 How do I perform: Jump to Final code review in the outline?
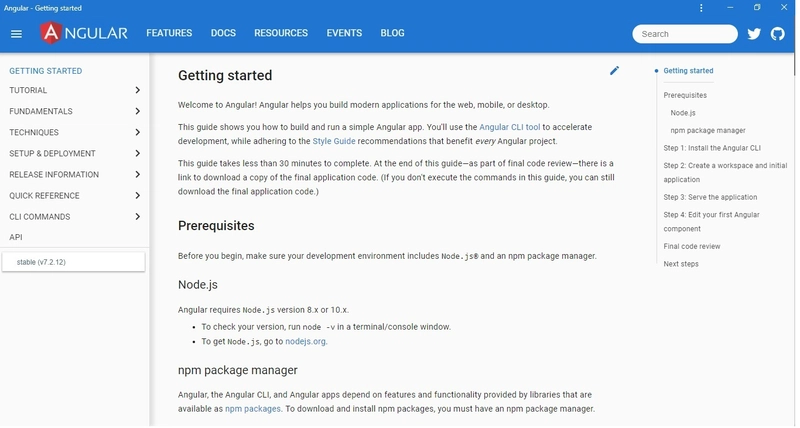pyautogui.click(x=691, y=246)
